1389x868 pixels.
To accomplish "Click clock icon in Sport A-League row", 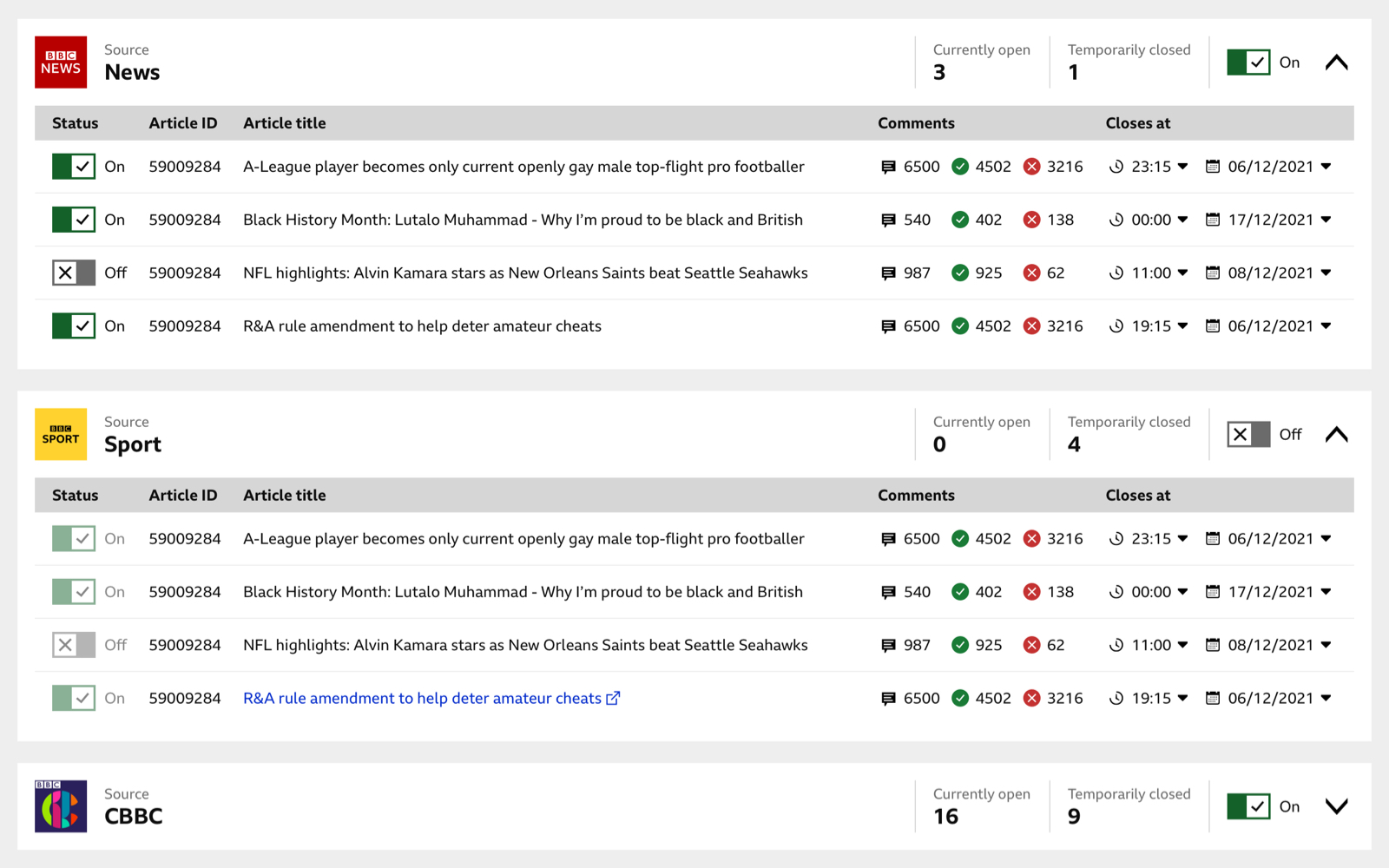I will (x=1116, y=539).
